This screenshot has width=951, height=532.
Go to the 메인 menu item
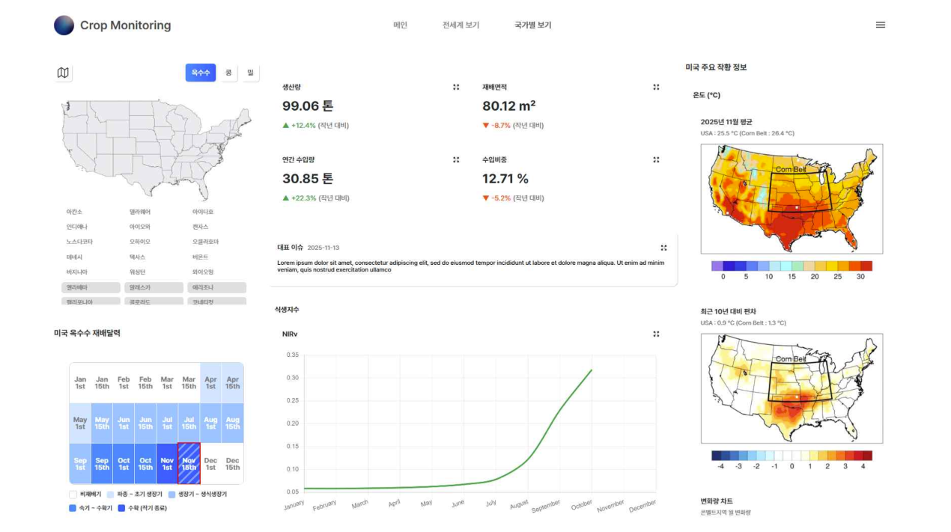[400, 25]
